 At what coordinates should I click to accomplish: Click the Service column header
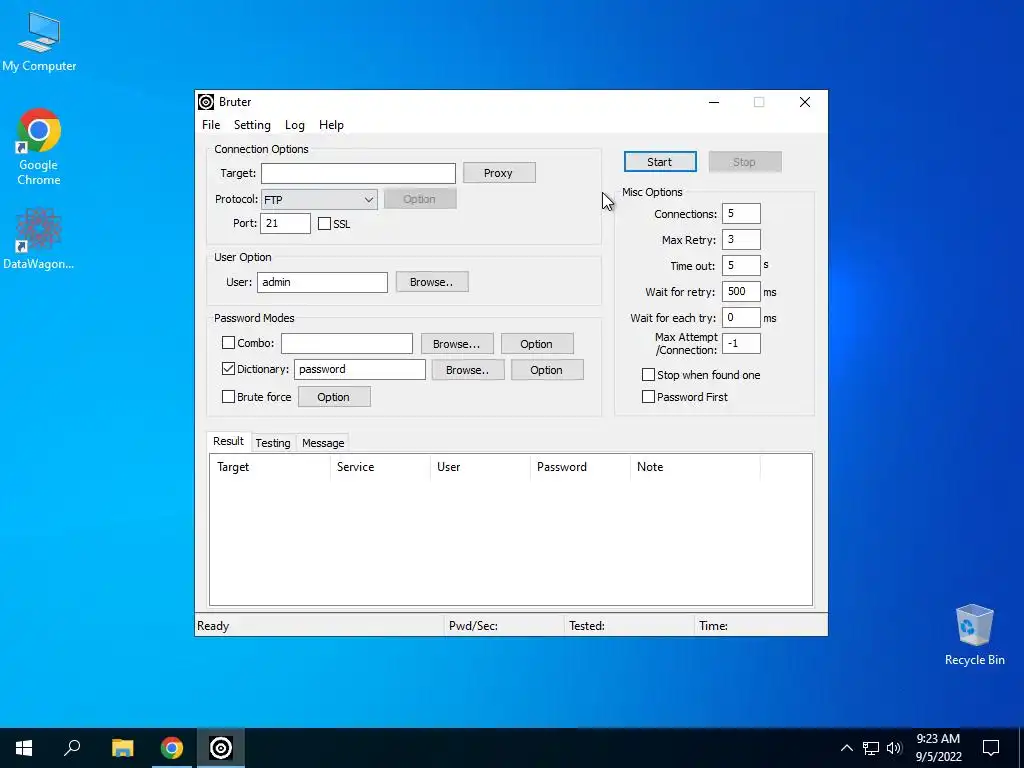[x=381, y=467]
